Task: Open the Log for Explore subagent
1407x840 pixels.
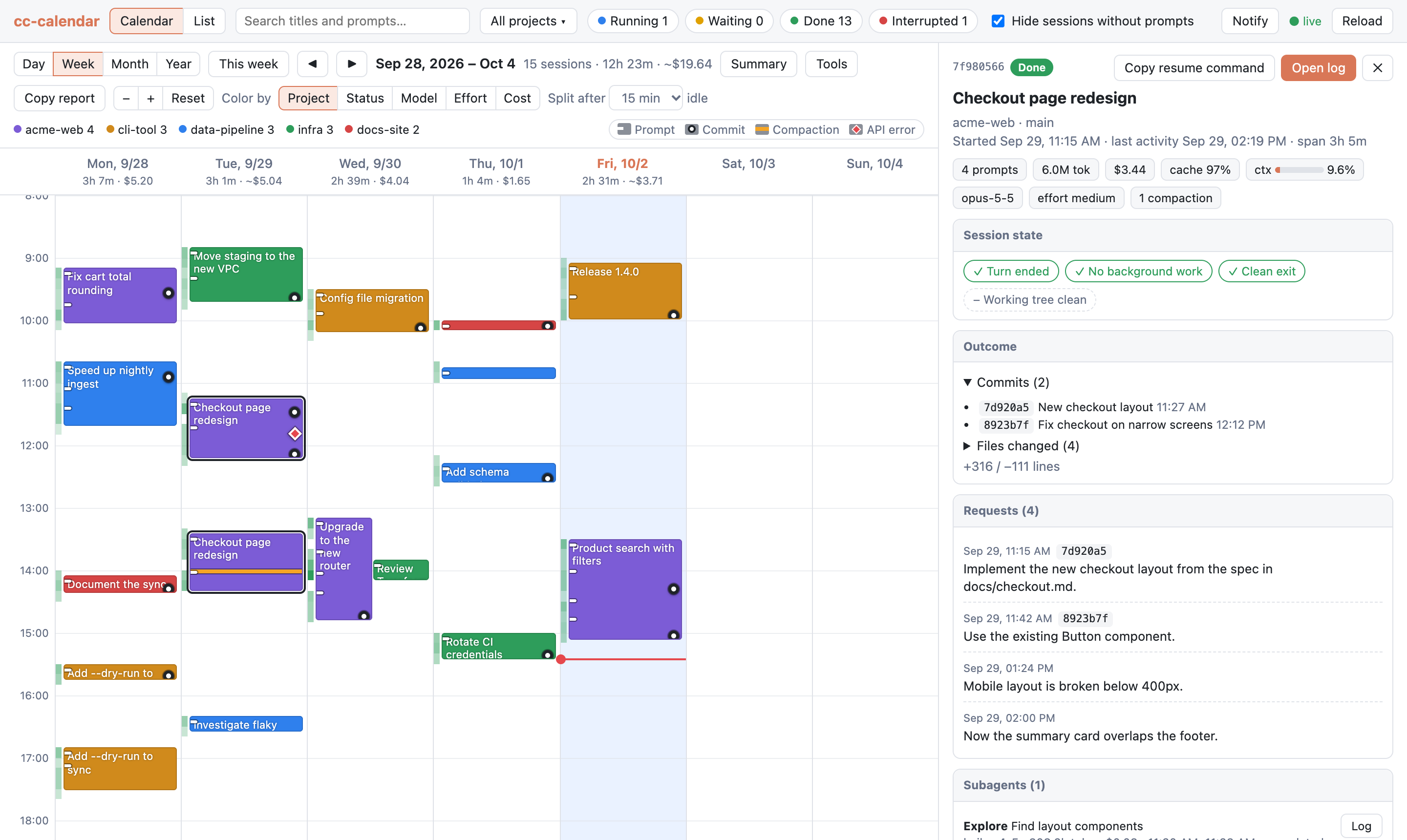Action: click(1361, 826)
